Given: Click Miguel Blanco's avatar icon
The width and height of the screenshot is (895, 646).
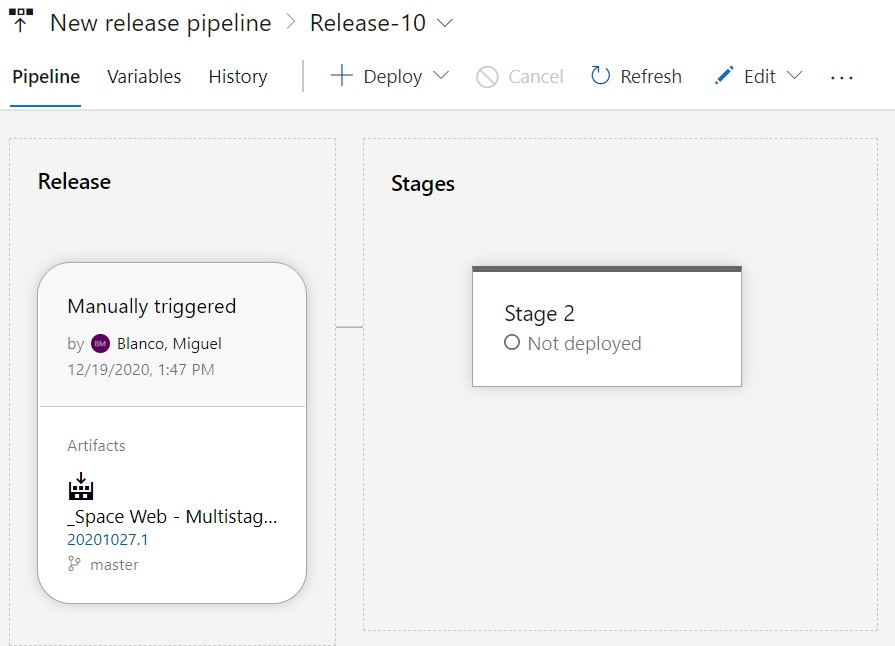Looking at the screenshot, I should click(x=100, y=343).
